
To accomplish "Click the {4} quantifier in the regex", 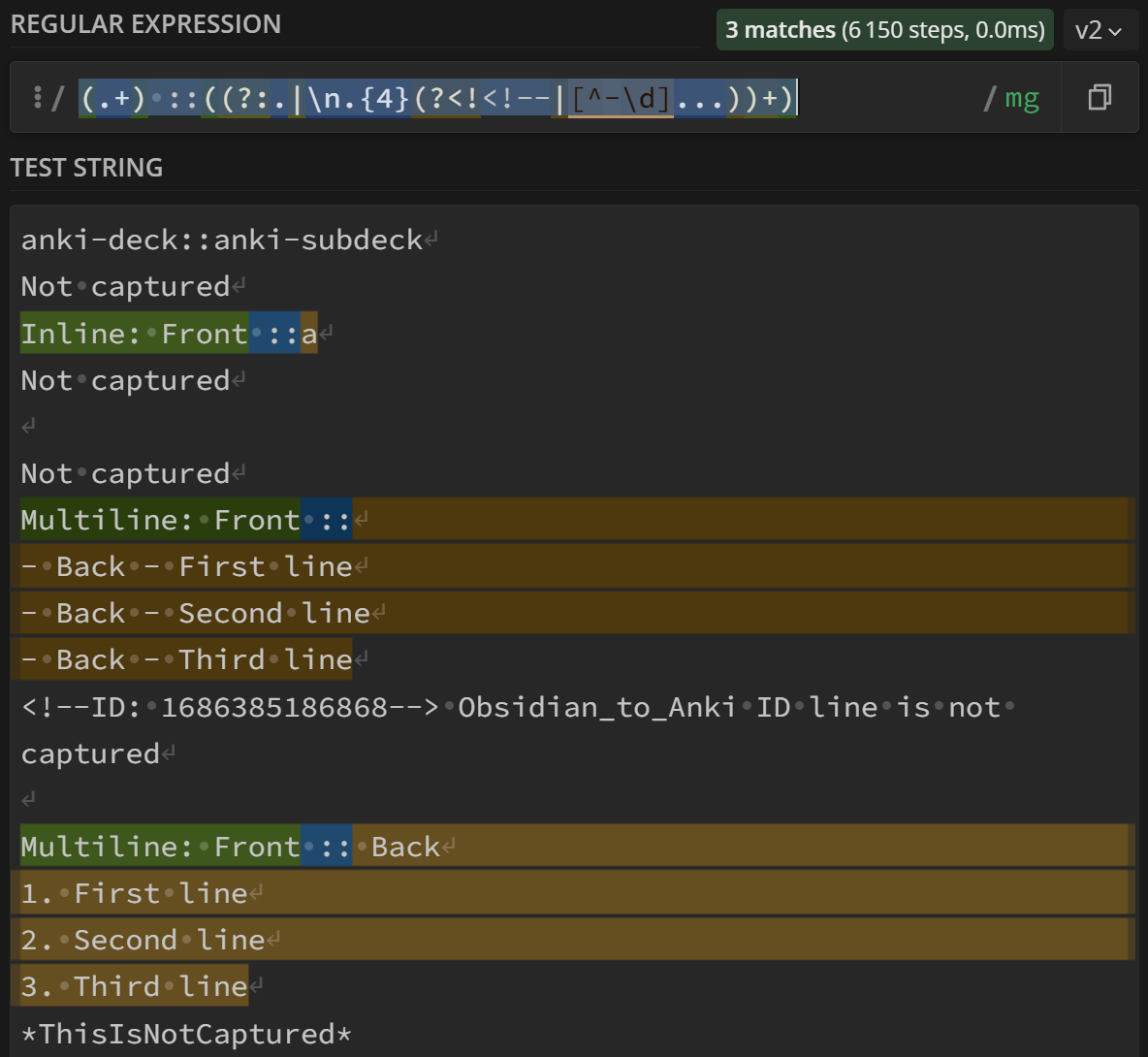I will (385, 98).
